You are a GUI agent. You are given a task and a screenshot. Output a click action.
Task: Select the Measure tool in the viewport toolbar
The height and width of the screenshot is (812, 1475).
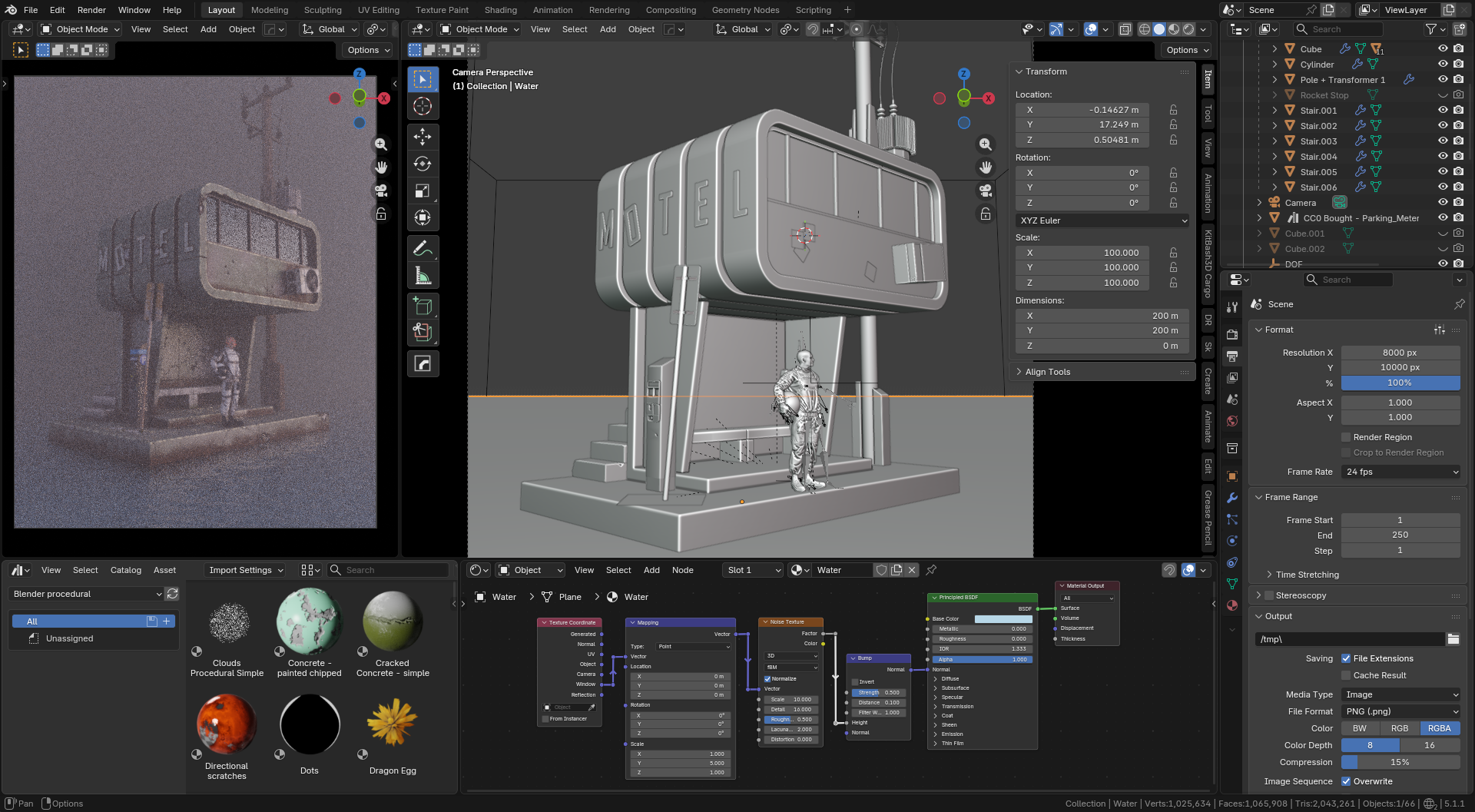[x=423, y=275]
